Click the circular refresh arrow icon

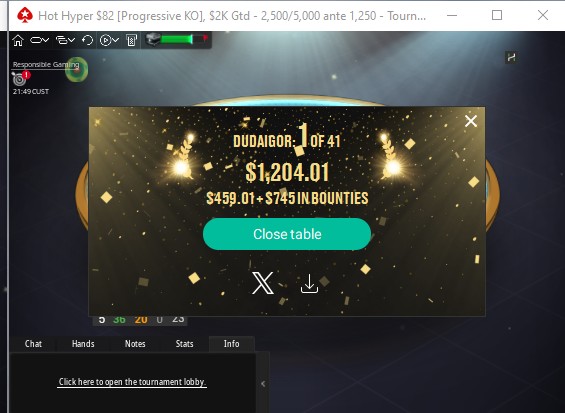point(87,40)
